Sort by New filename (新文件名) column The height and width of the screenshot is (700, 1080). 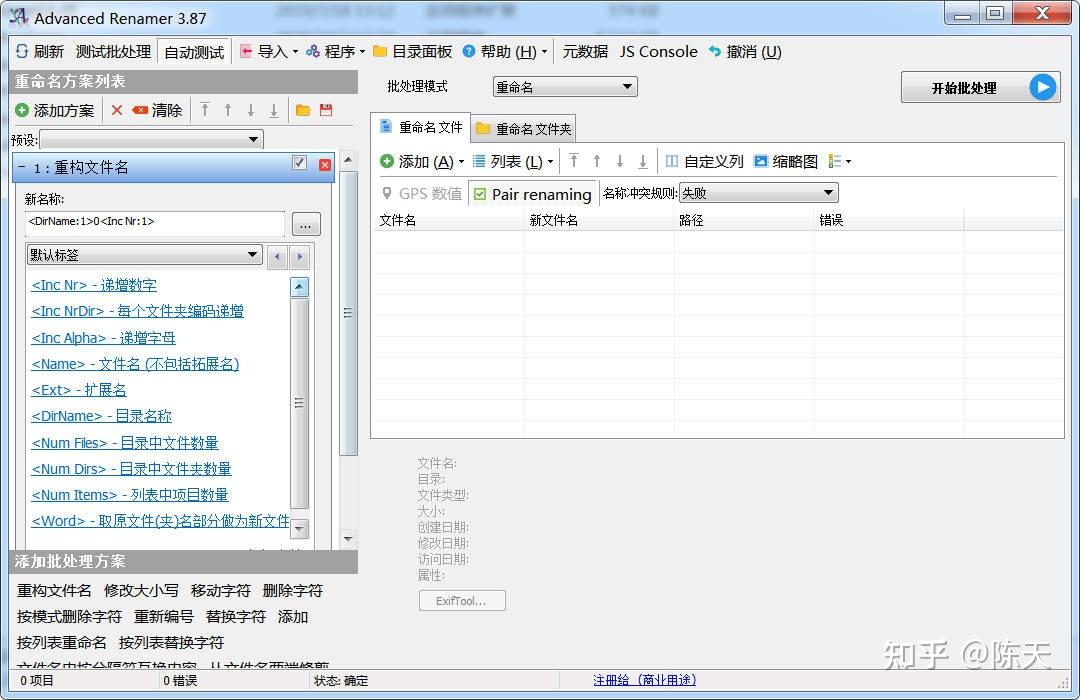pyautogui.click(x=599, y=220)
